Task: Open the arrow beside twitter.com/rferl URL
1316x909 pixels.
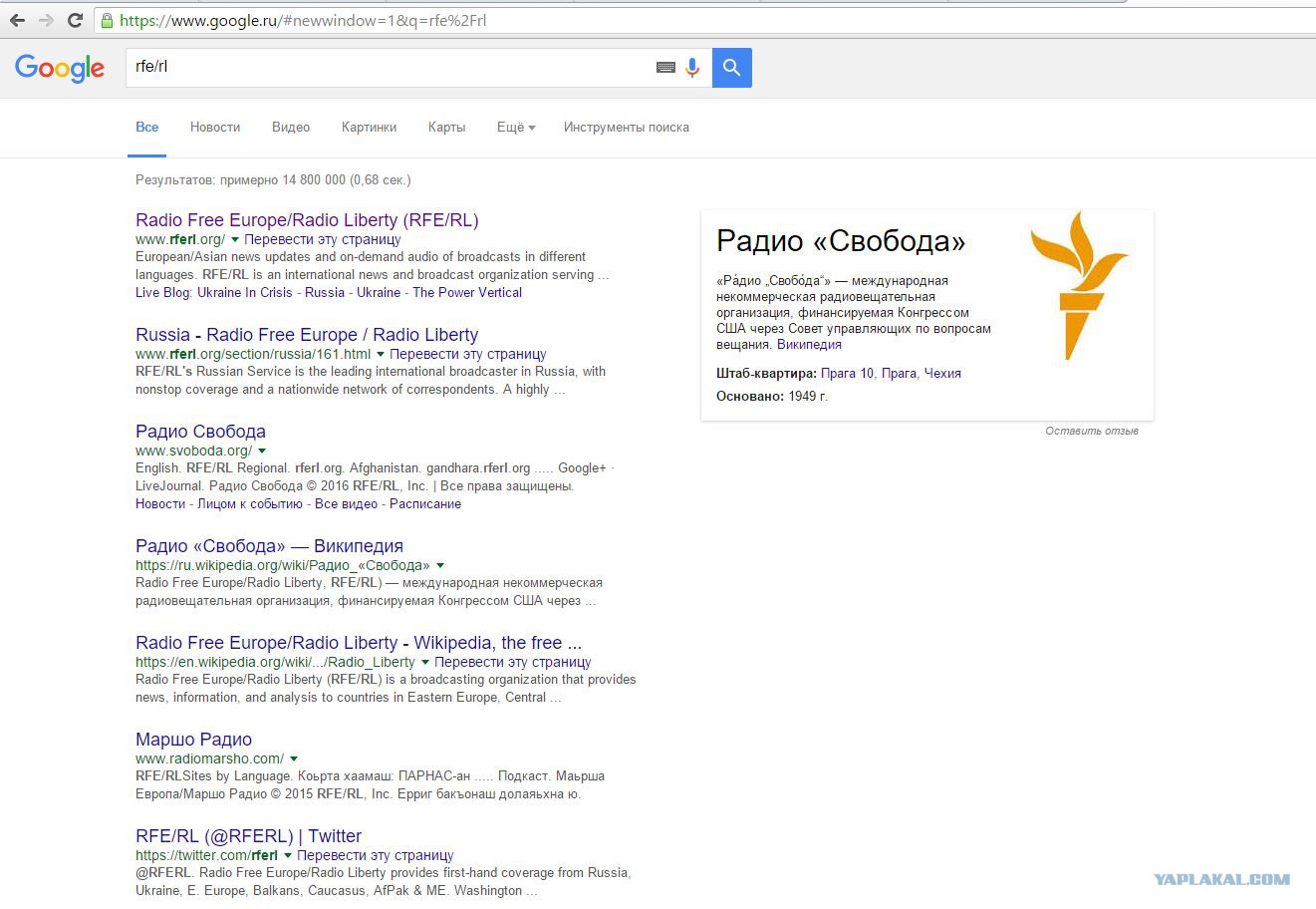Action: point(288,856)
